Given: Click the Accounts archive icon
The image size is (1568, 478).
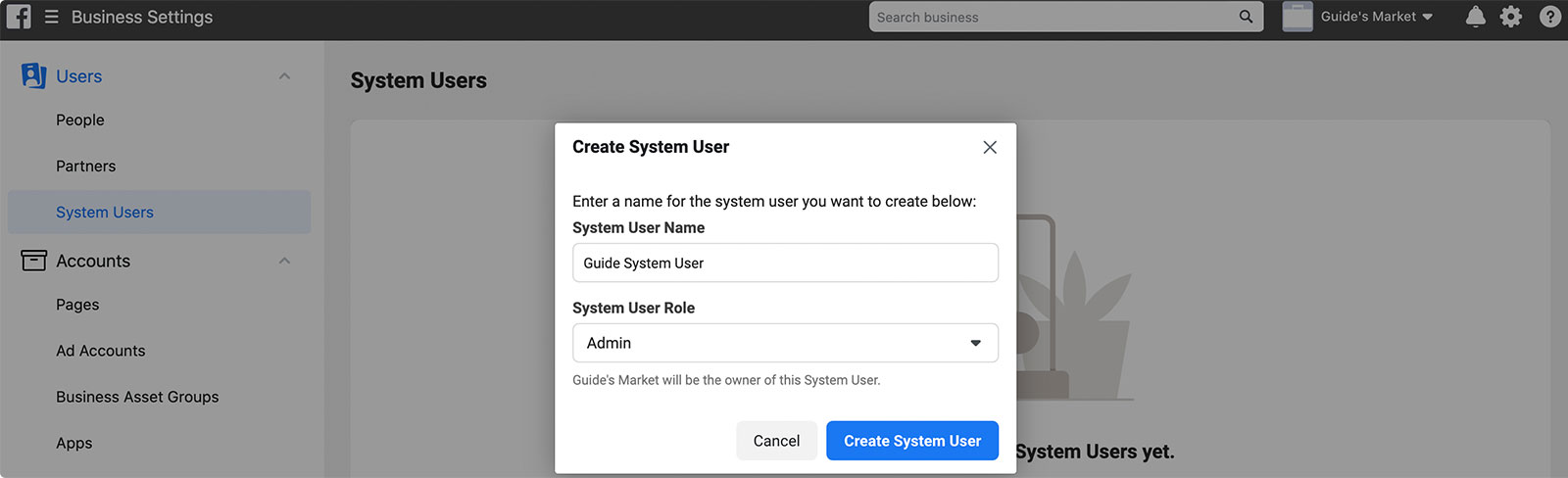Looking at the screenshot, I should 33,261.
